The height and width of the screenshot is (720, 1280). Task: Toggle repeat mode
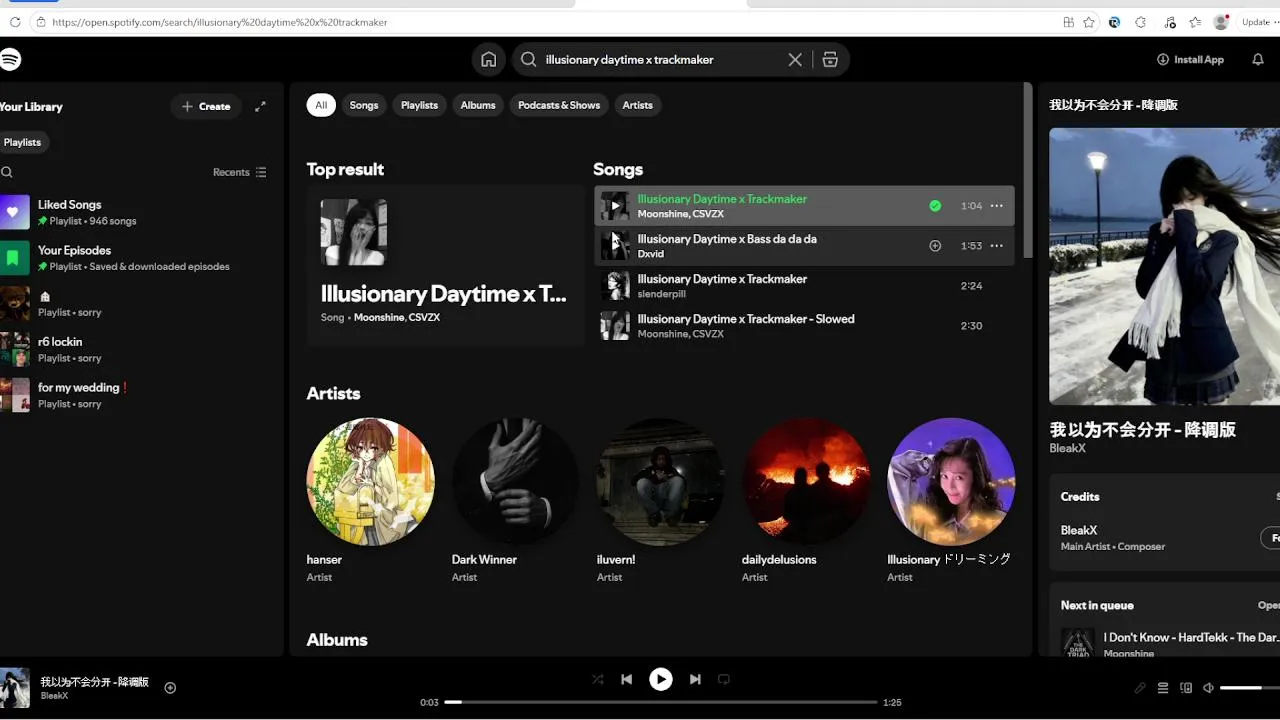coord(724,679)
